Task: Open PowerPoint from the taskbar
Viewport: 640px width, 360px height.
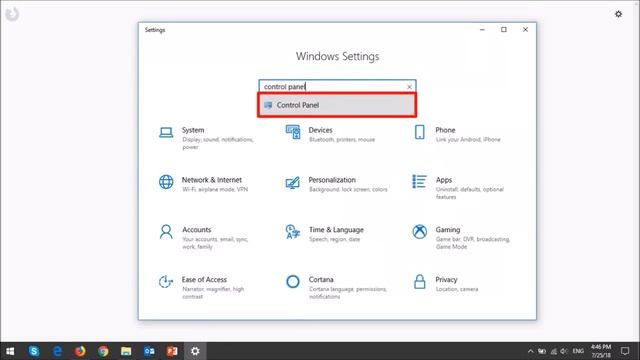Action: (x=172, y=351)
